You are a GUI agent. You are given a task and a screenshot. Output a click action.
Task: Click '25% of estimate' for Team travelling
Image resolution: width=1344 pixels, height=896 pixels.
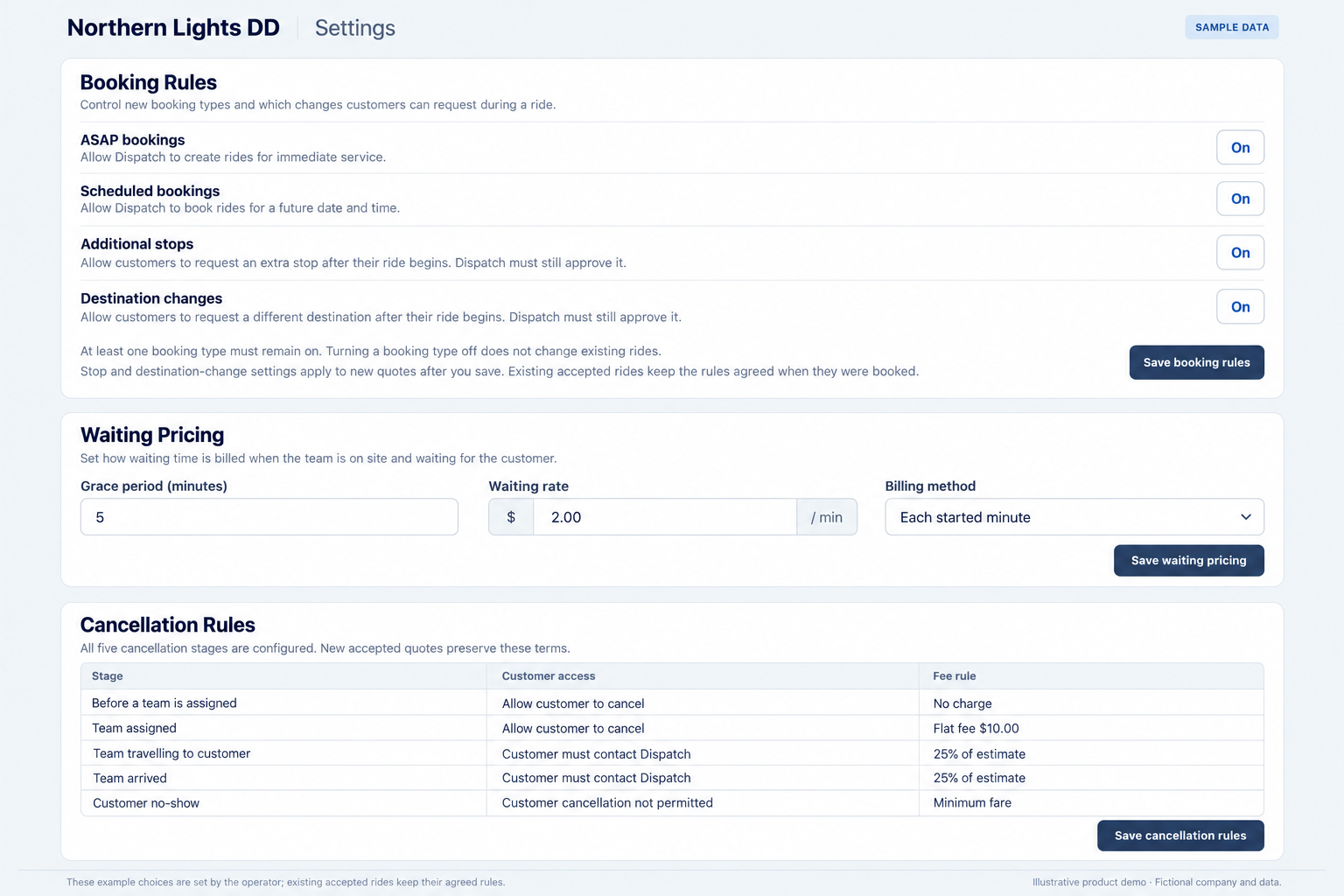[x=979, y=753]
